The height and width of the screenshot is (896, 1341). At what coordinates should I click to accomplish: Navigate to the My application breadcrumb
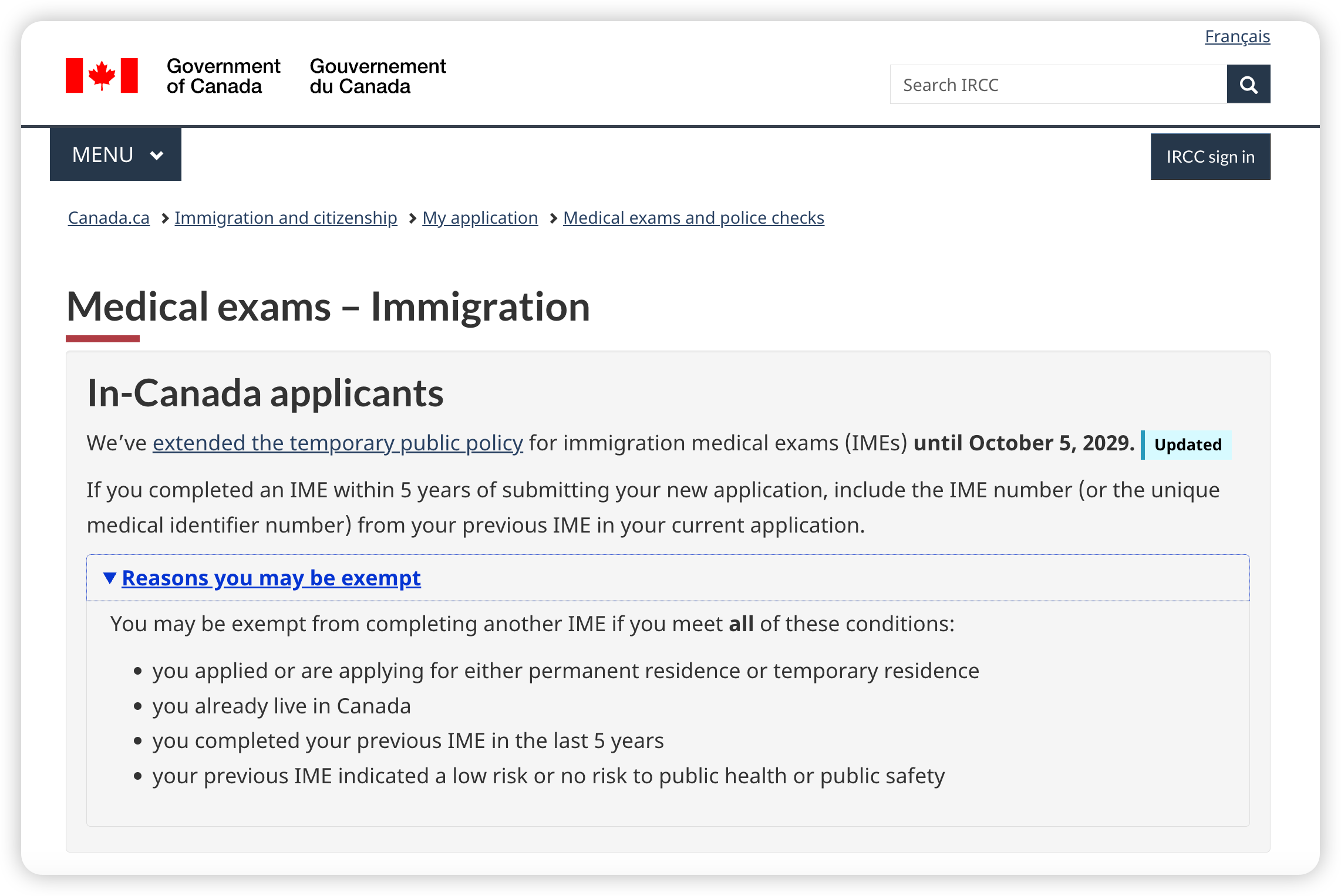coord(480,218)
